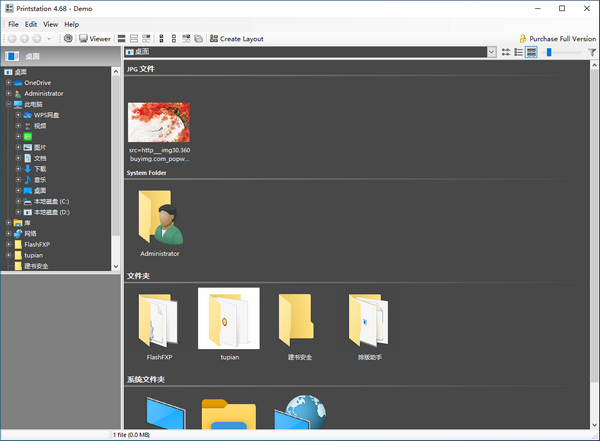
Task: Open the folder path dropdown arrow
Action: pyautogui.click(x=491, y=52)
